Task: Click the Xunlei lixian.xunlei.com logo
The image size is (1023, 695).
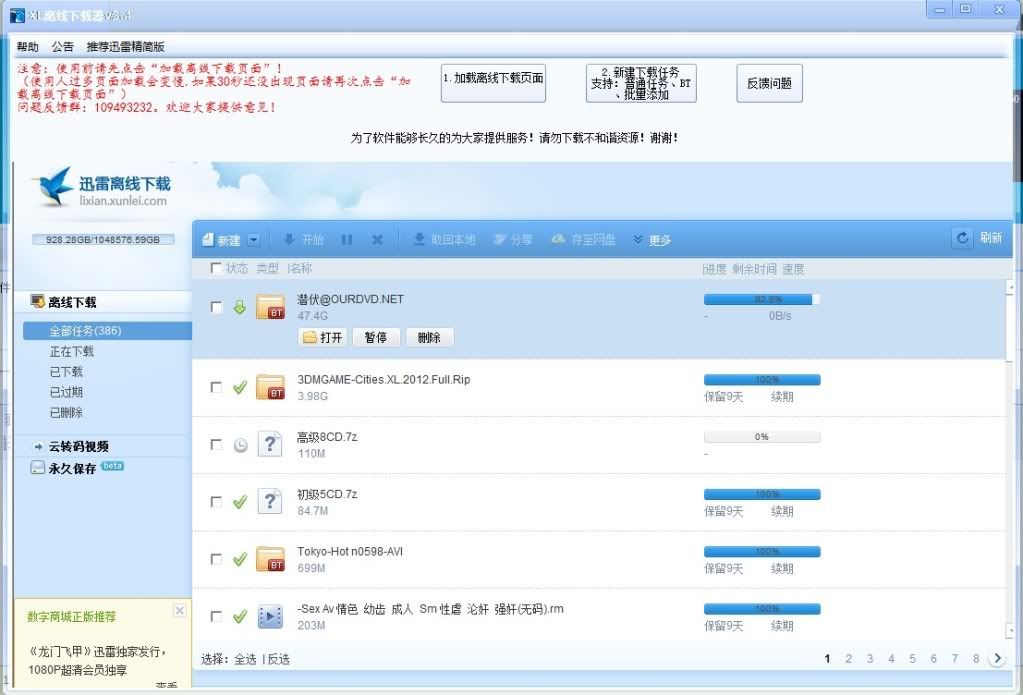Action: click(x=103, y=187)
